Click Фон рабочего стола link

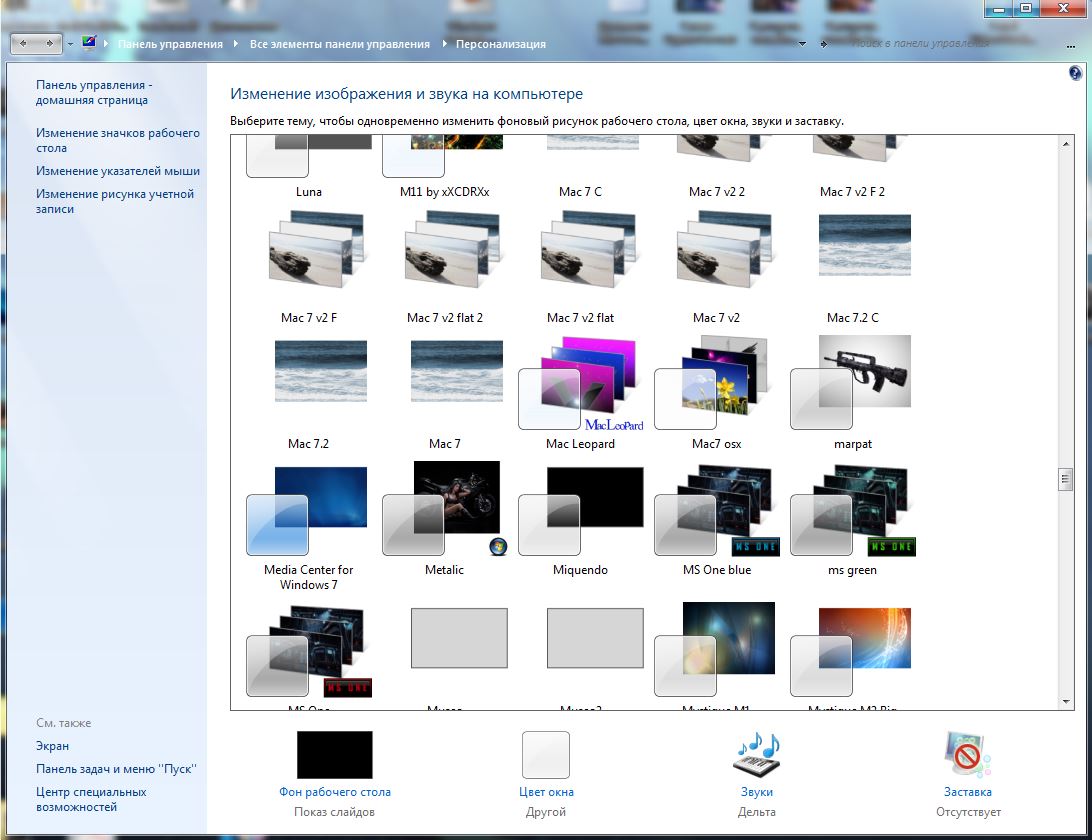(x=335, y=792)
